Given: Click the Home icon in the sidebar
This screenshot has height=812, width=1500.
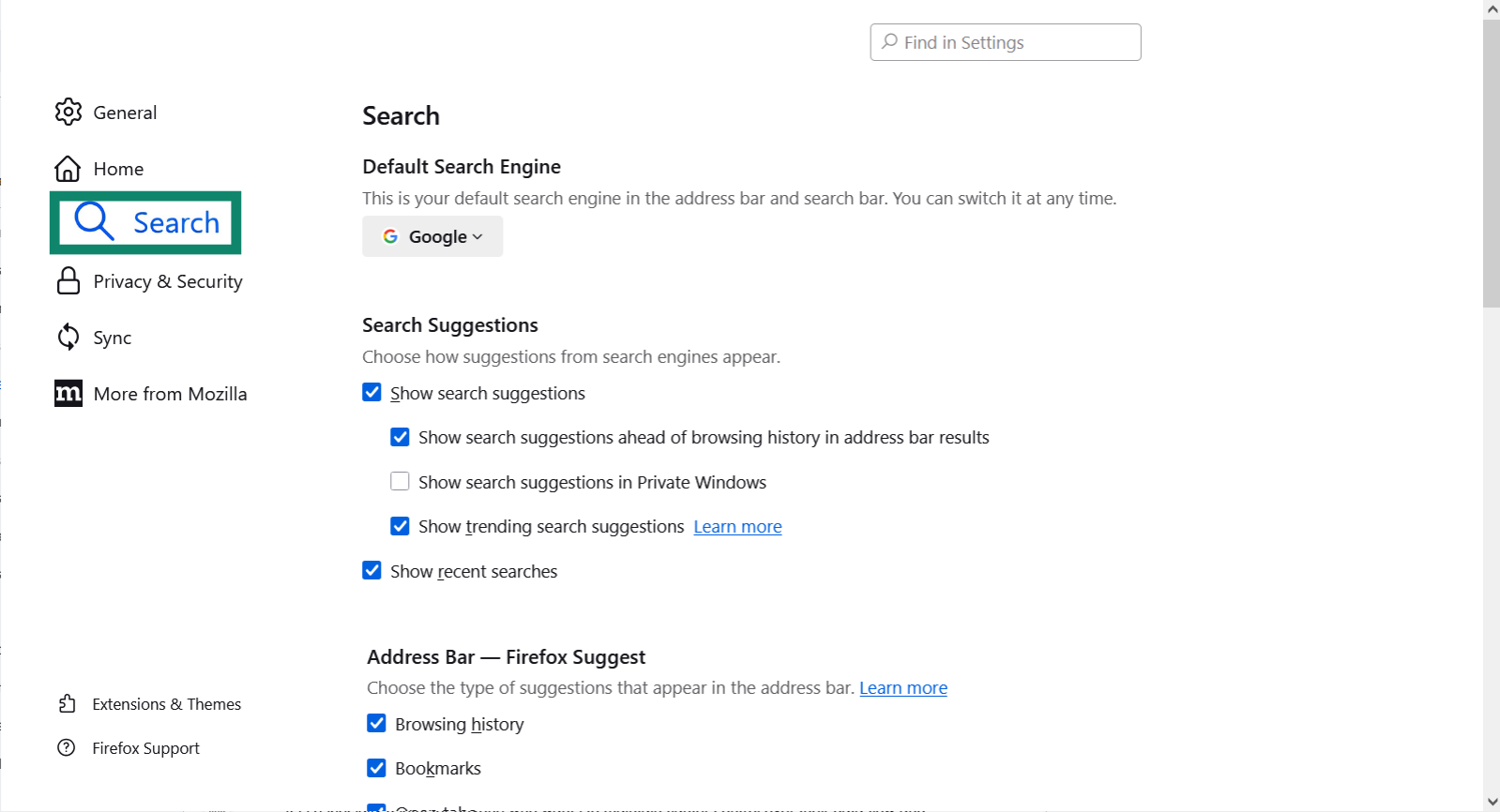Looking at the screenshot, I should (x=68, y=168).
